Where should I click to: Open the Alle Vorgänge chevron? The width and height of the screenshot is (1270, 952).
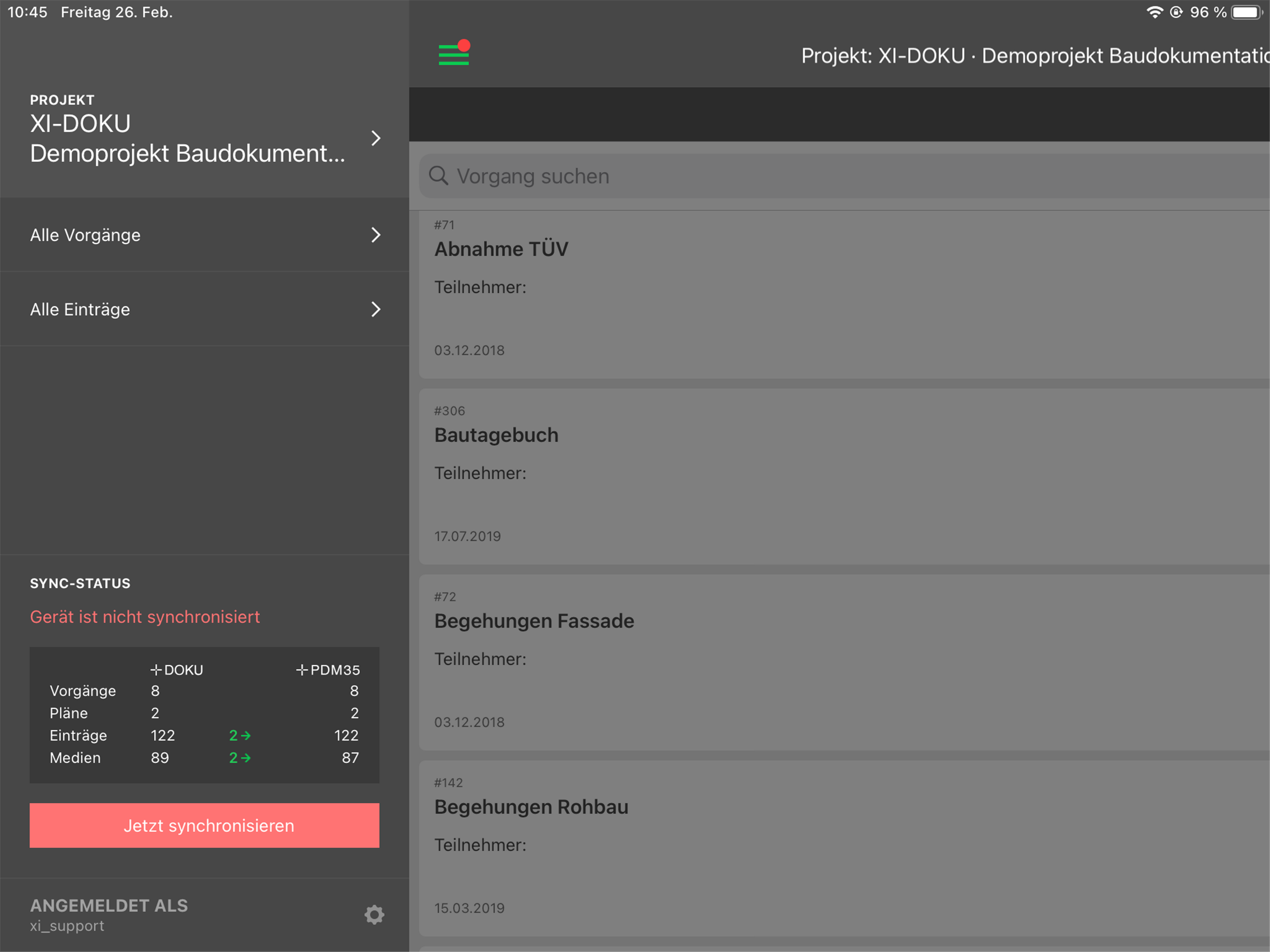376,235
